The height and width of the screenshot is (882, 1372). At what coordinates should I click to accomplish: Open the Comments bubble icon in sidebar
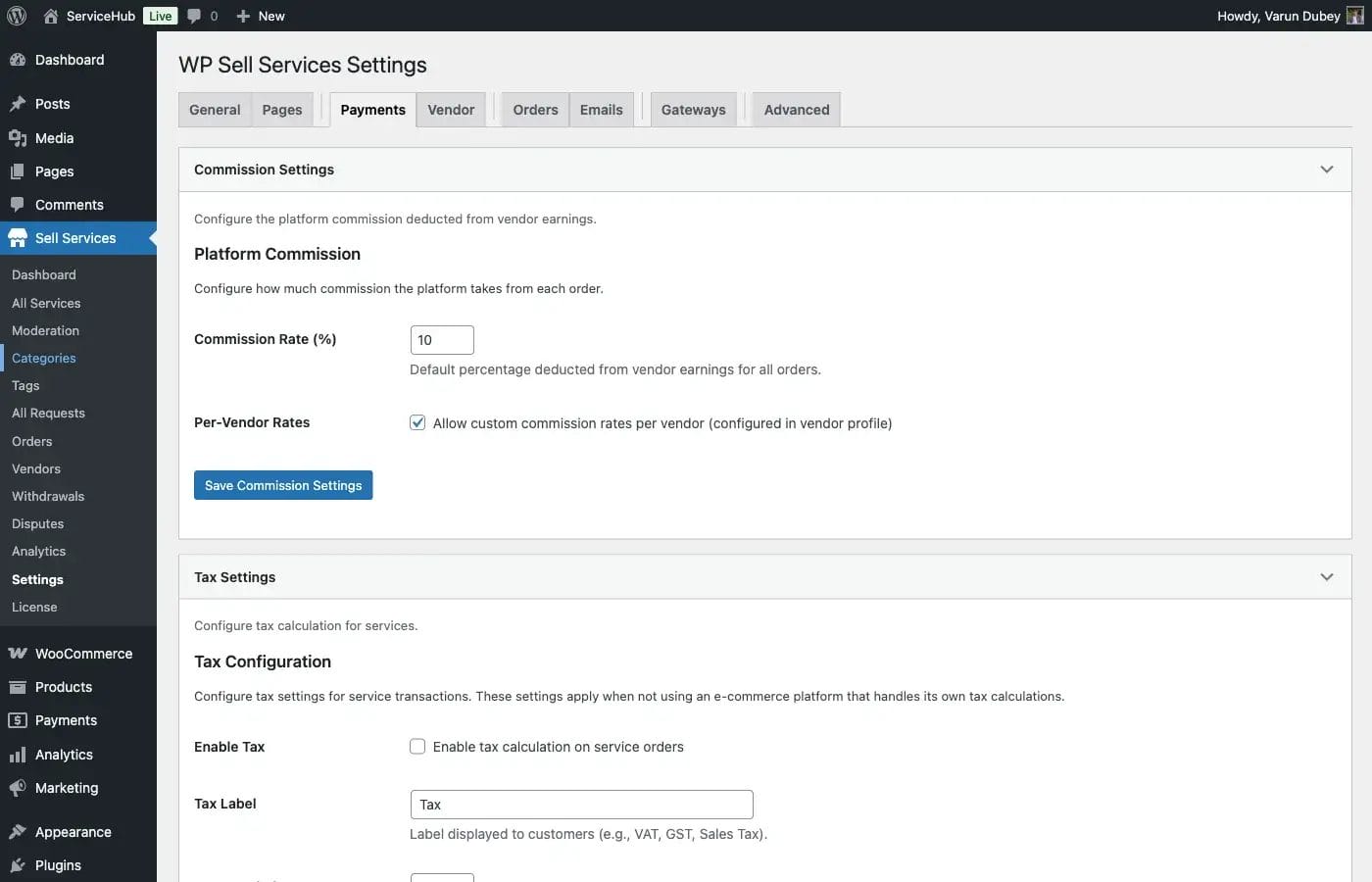tap(18, 204)
